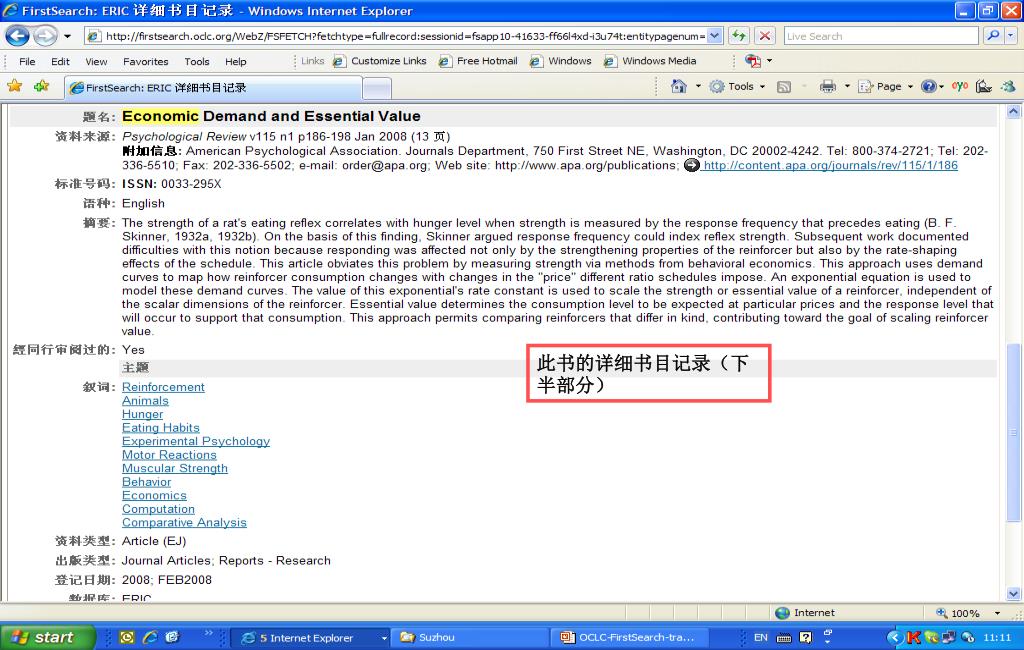This screenshot has width=1024, height=650.
Task: Click the blue Help question icon
Action: pyautogui.click(x=928, y=86)
